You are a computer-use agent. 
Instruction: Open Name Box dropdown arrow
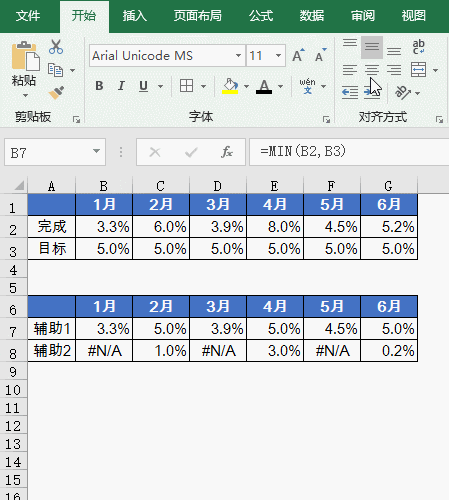click(x=96, y=151)
